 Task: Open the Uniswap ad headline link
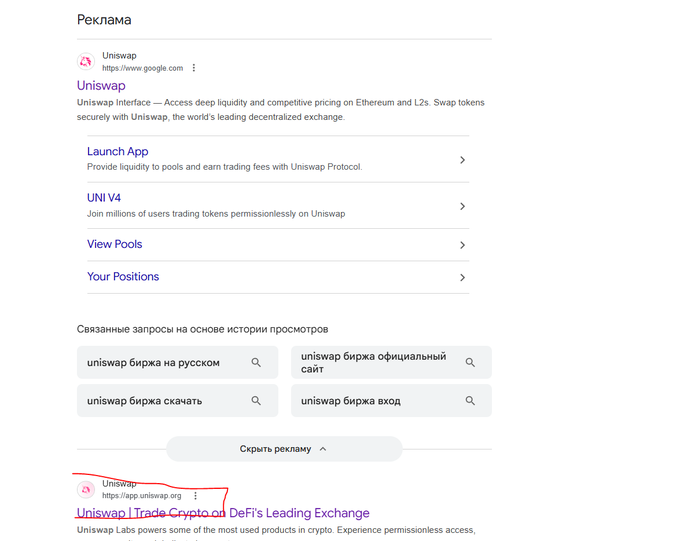[x=101, y=85]
